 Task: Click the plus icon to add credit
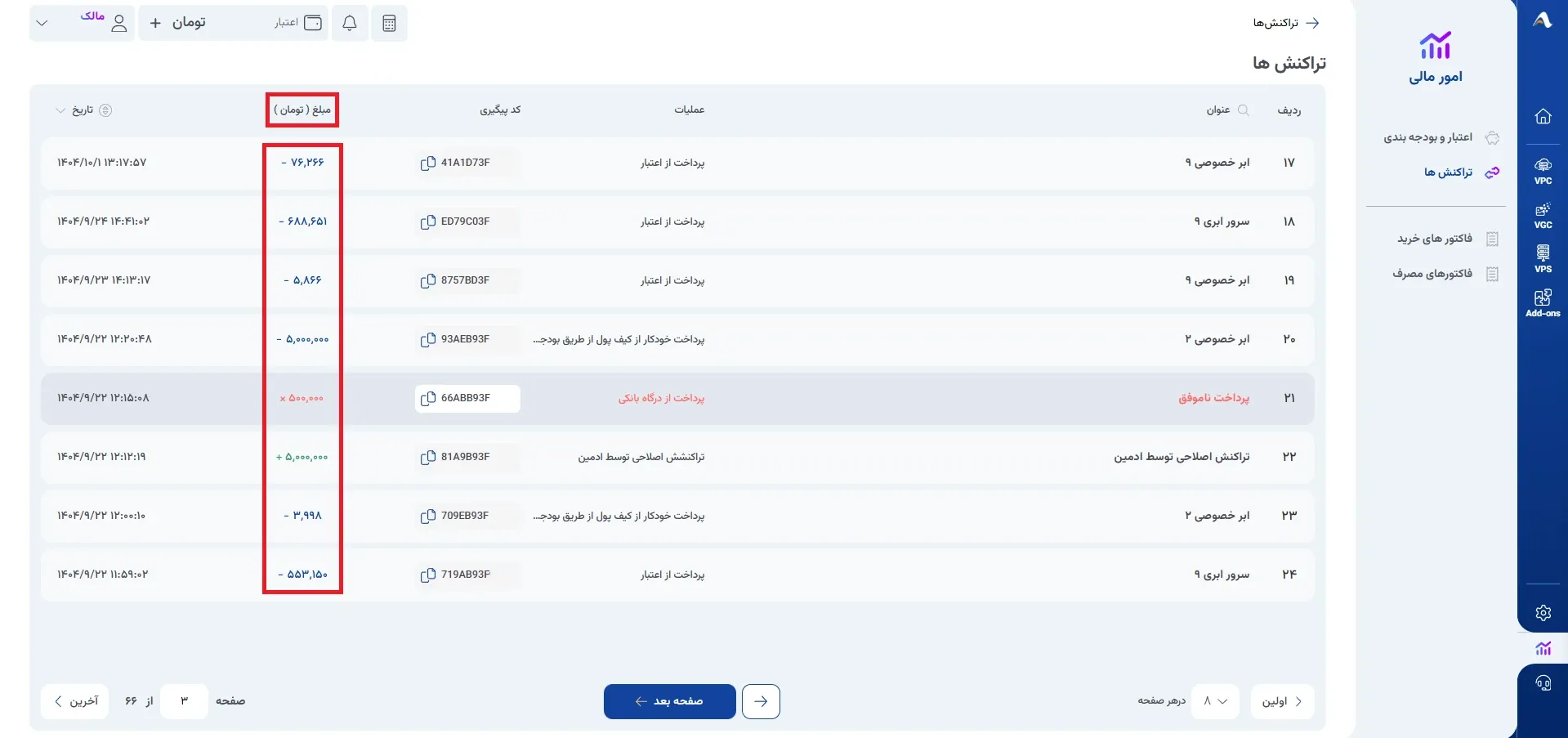pyautogui.click(x=155, y=23)
